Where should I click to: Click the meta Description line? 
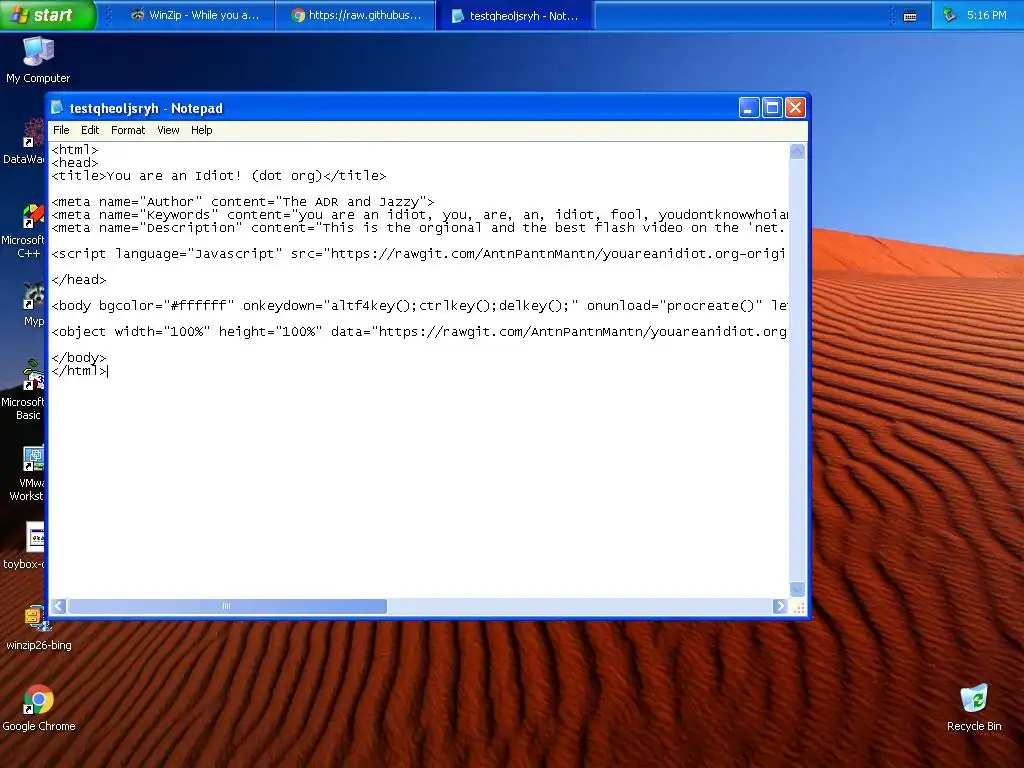coord(419,228)
